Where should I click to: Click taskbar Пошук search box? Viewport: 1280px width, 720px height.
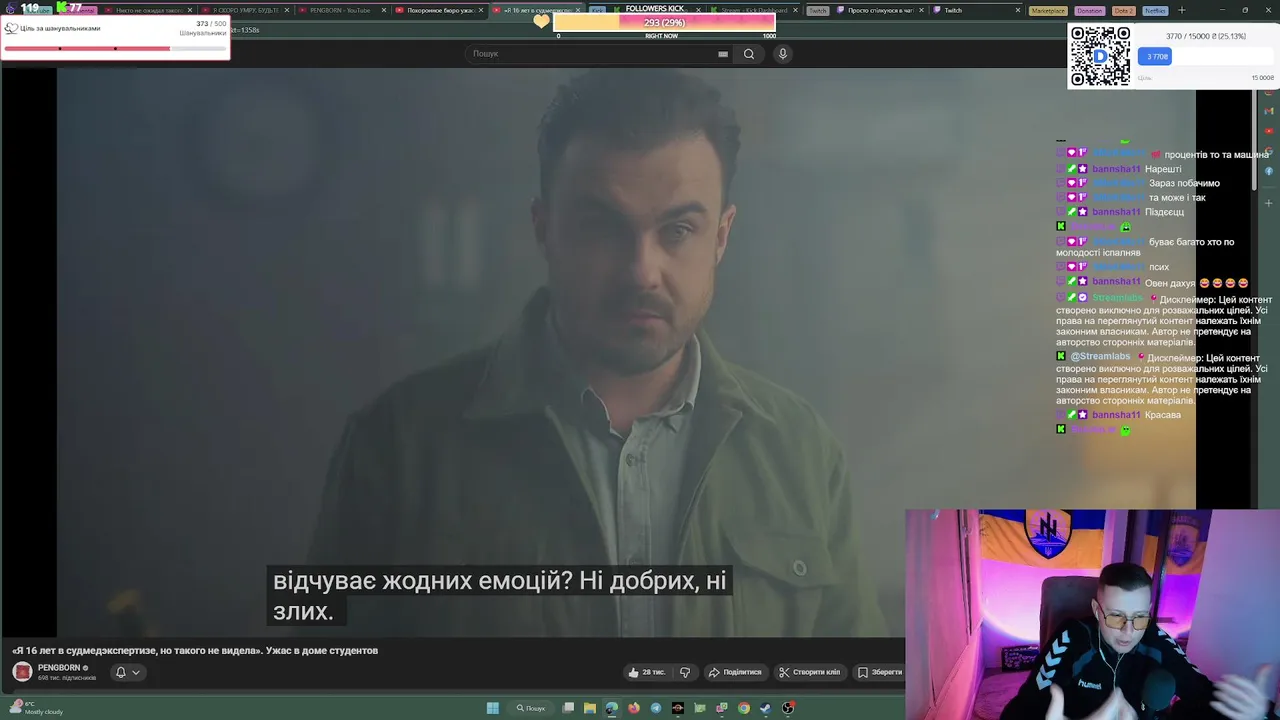pos(531,708)
